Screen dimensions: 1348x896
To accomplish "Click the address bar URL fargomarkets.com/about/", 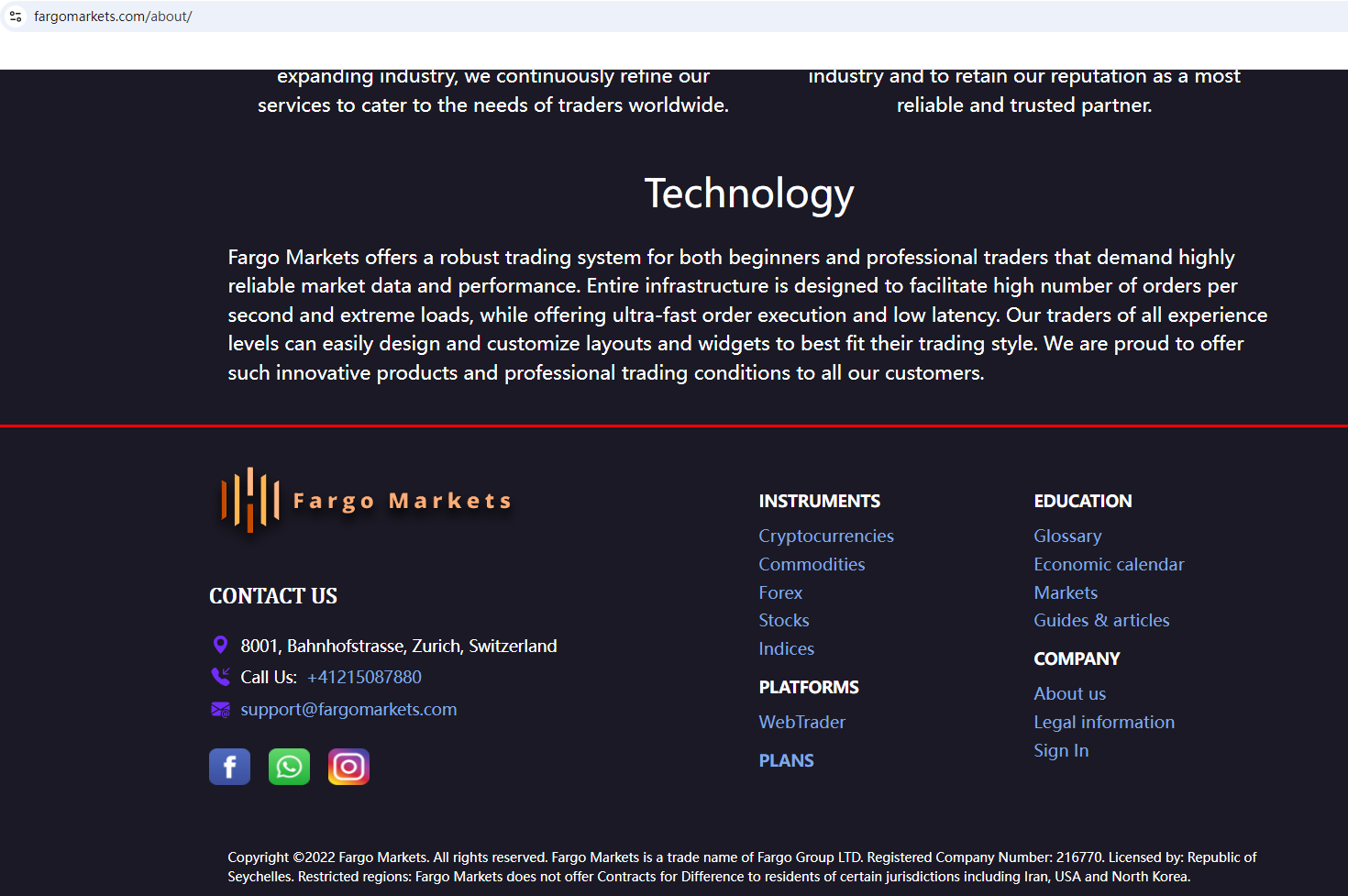I will [113, 17].
